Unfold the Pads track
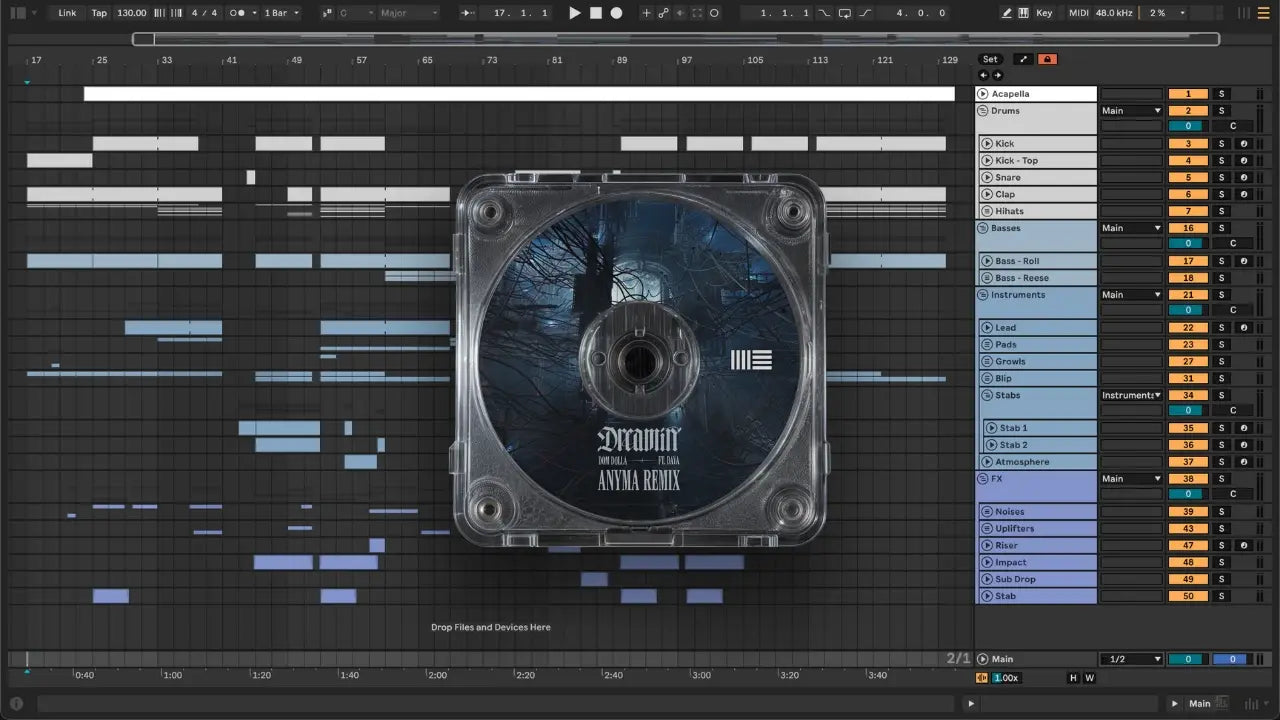 pos(987,345)
